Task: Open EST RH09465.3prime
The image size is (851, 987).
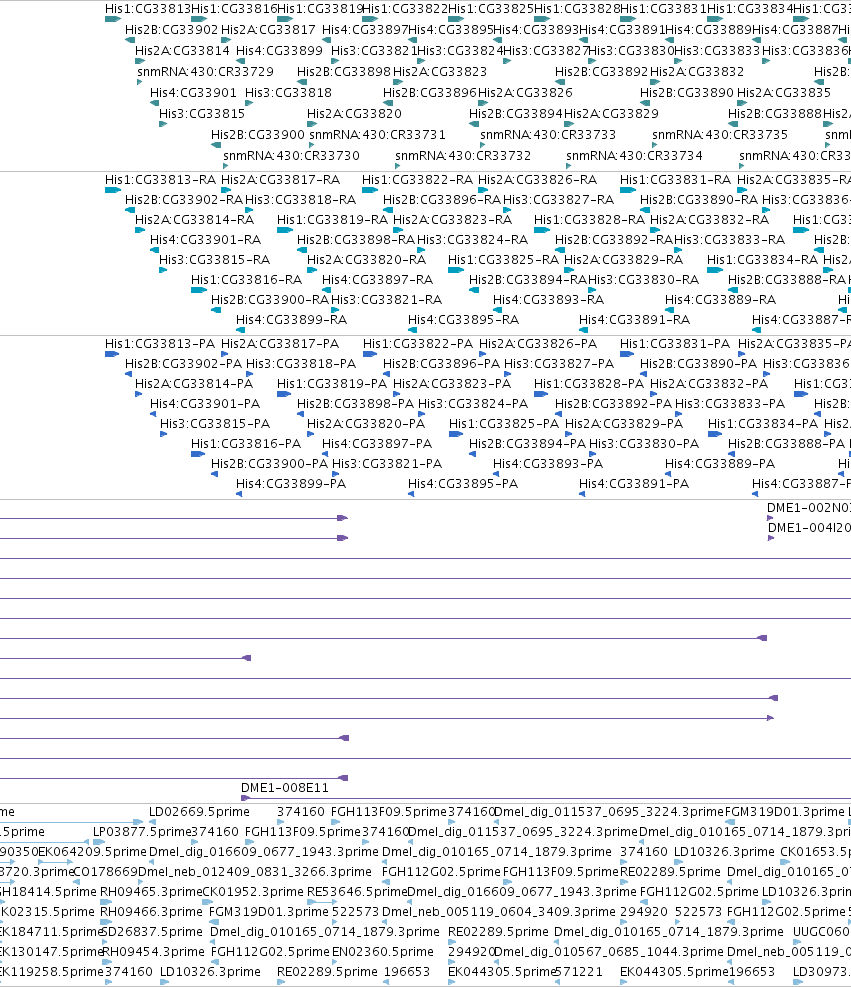Action: coord(151,892)
